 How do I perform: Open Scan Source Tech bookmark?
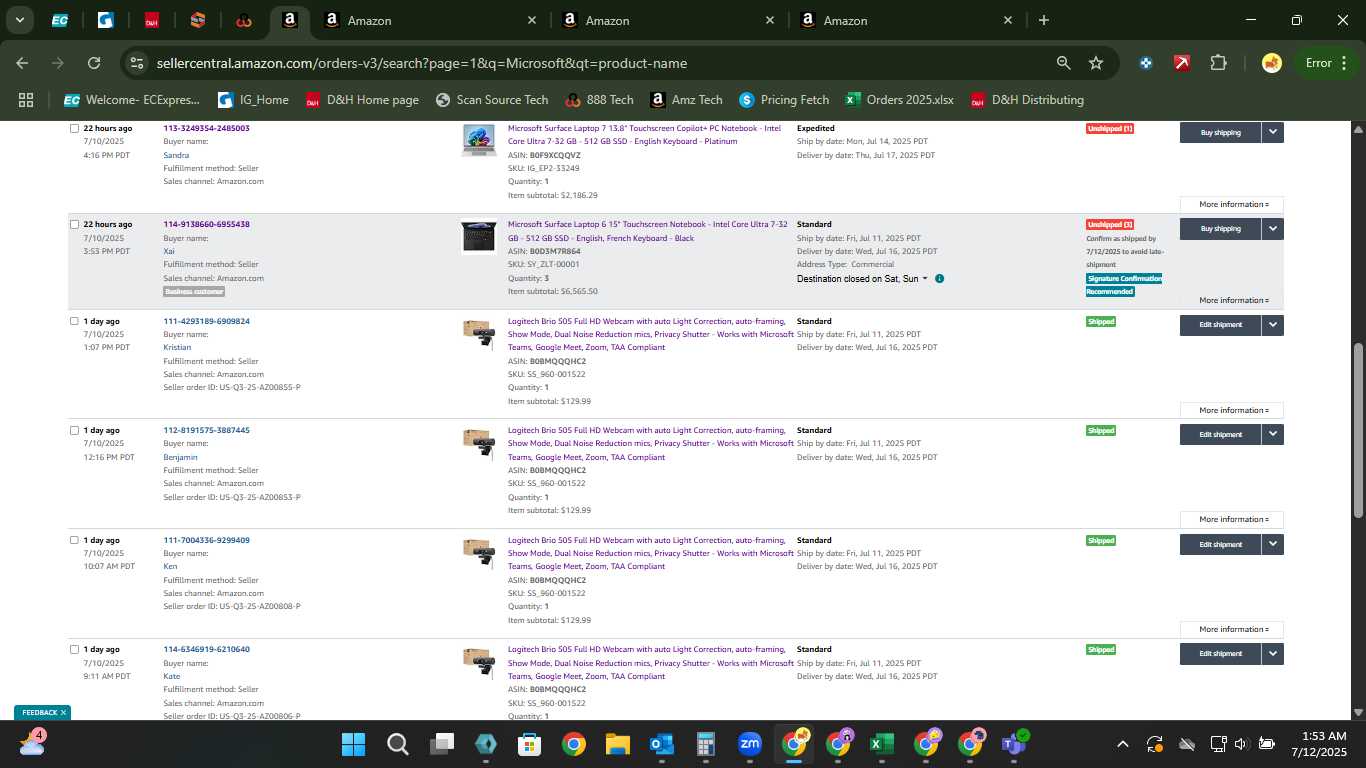pyautogui.click(x=492, y=100)
